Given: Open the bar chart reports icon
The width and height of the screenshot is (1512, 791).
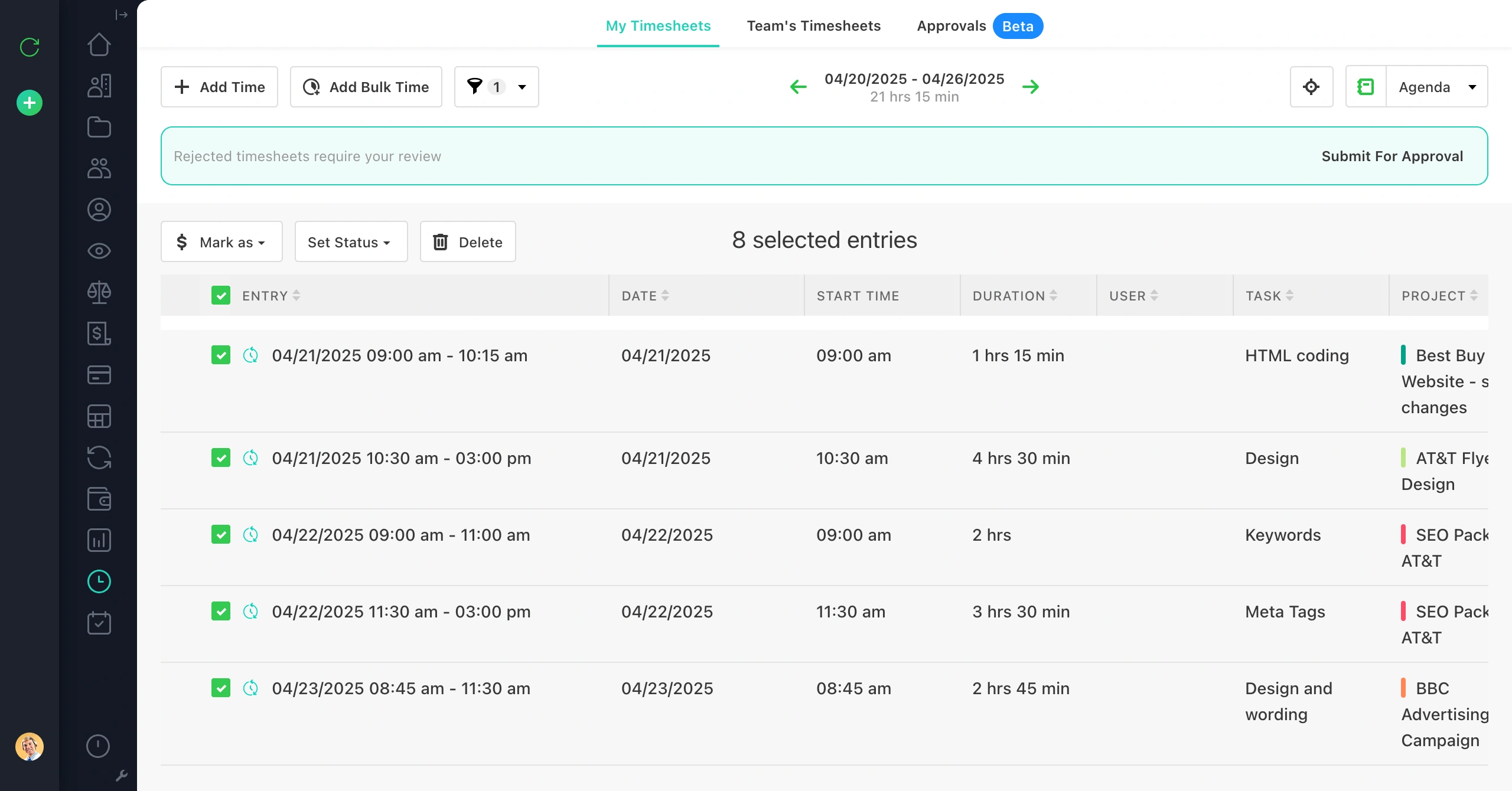Looking at the screenshot, I should 99,540.
